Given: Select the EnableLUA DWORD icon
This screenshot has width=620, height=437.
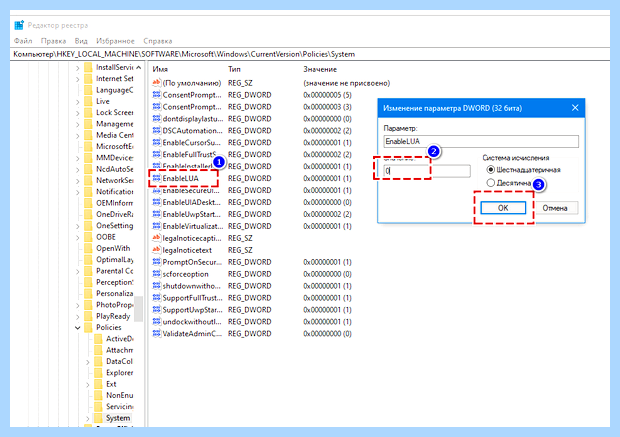Looking at the screenshot, I should [157, 178].
